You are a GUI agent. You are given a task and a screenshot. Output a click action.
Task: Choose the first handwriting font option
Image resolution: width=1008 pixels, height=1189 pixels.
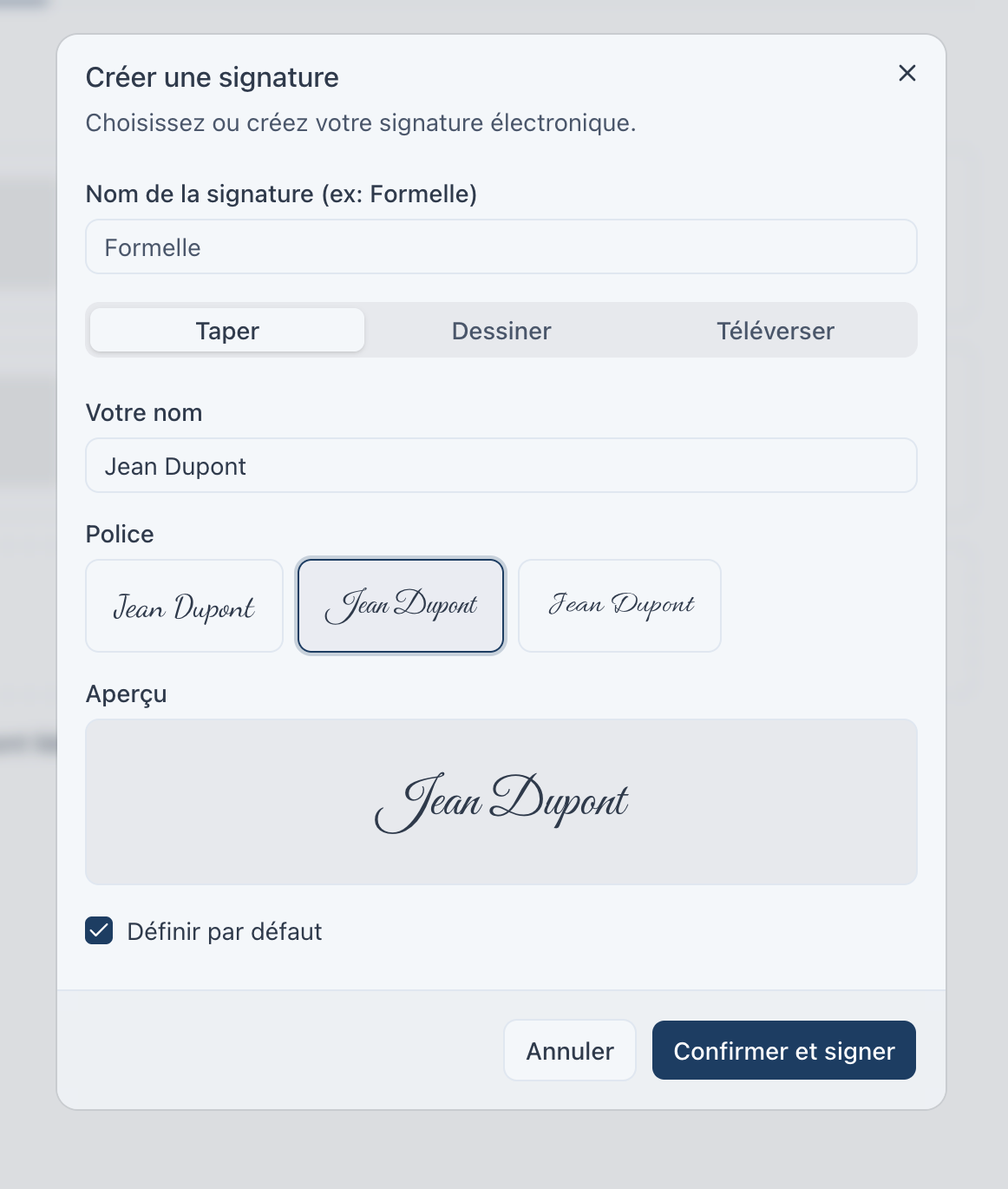click(x=184, y=606)
